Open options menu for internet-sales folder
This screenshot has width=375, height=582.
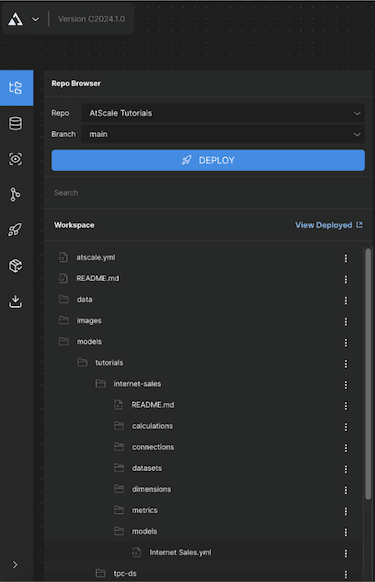click(346, 385)
